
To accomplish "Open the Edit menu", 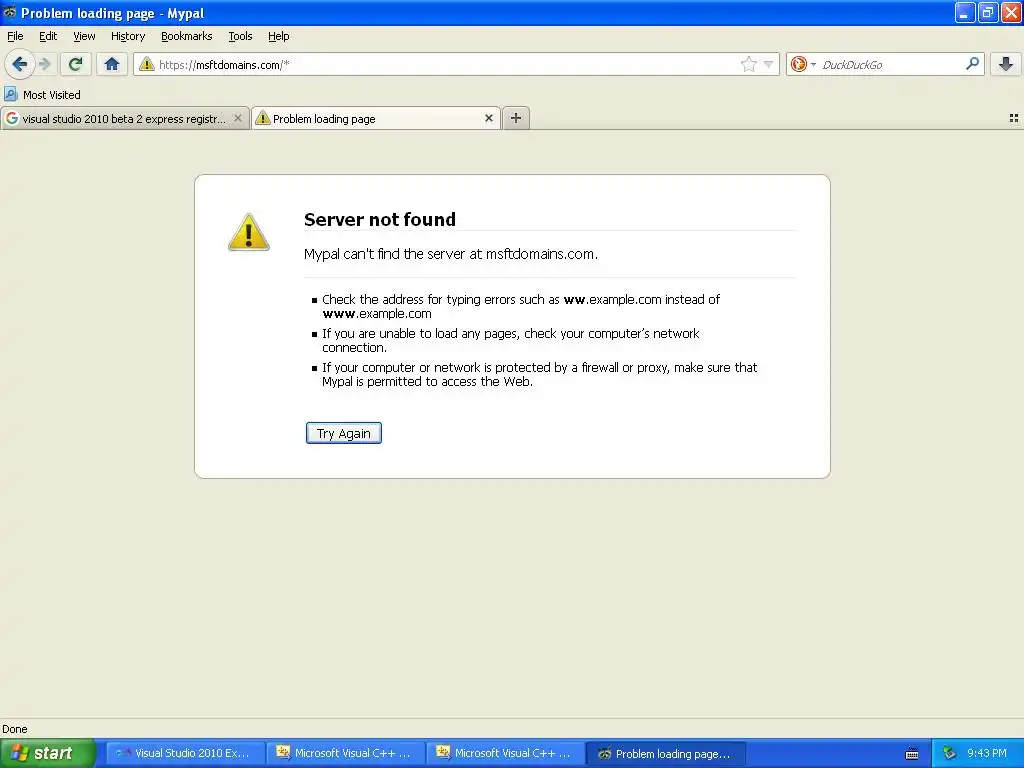I will (48, 36).
